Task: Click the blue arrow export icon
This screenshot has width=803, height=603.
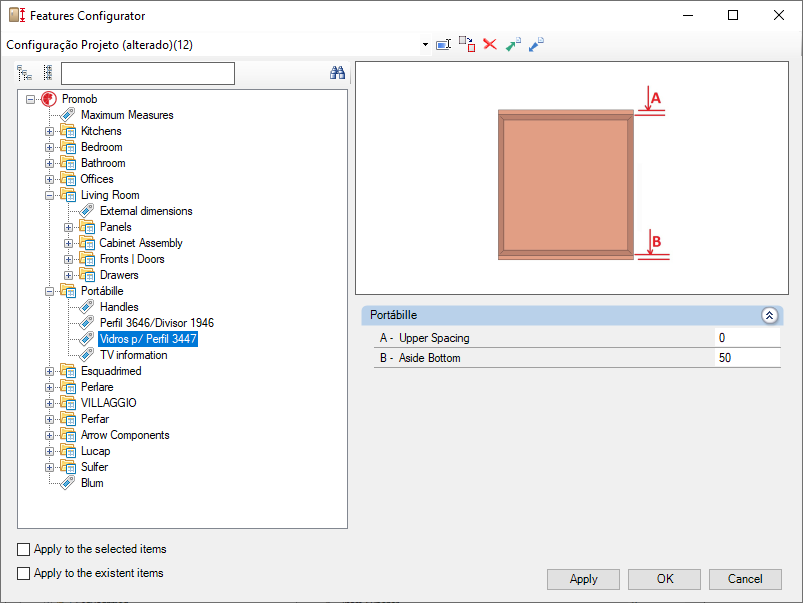Action: [536, 45]
